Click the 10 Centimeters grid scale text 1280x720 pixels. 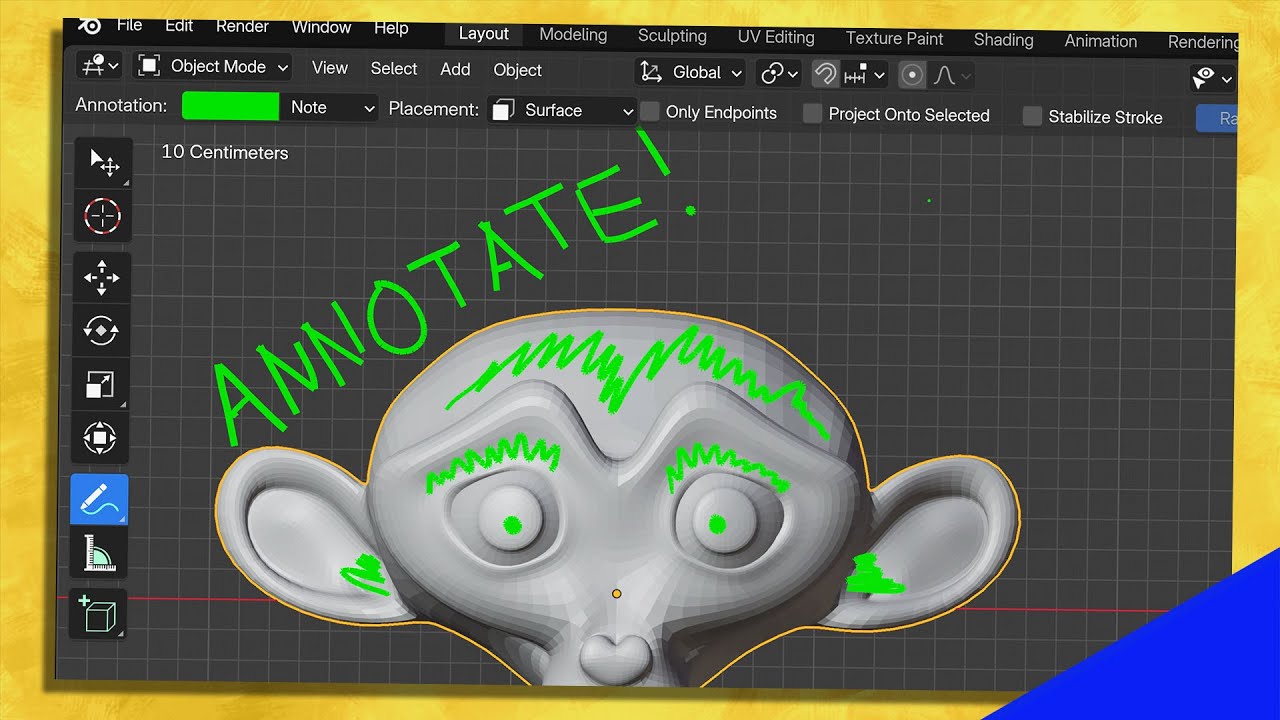tap(225, 152)
